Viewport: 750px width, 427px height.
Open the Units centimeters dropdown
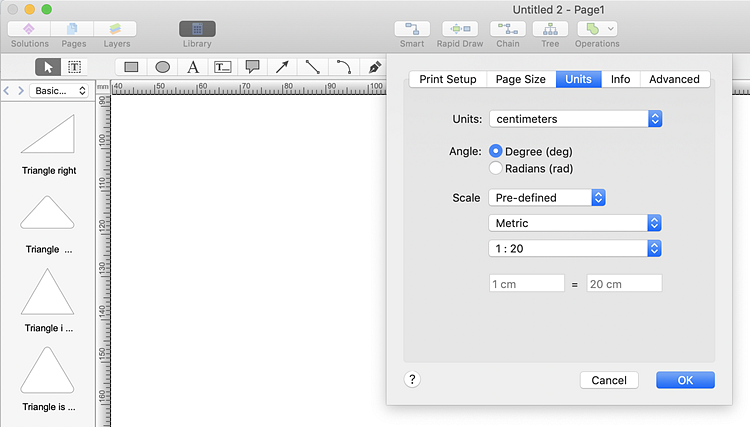pos(575,119)
